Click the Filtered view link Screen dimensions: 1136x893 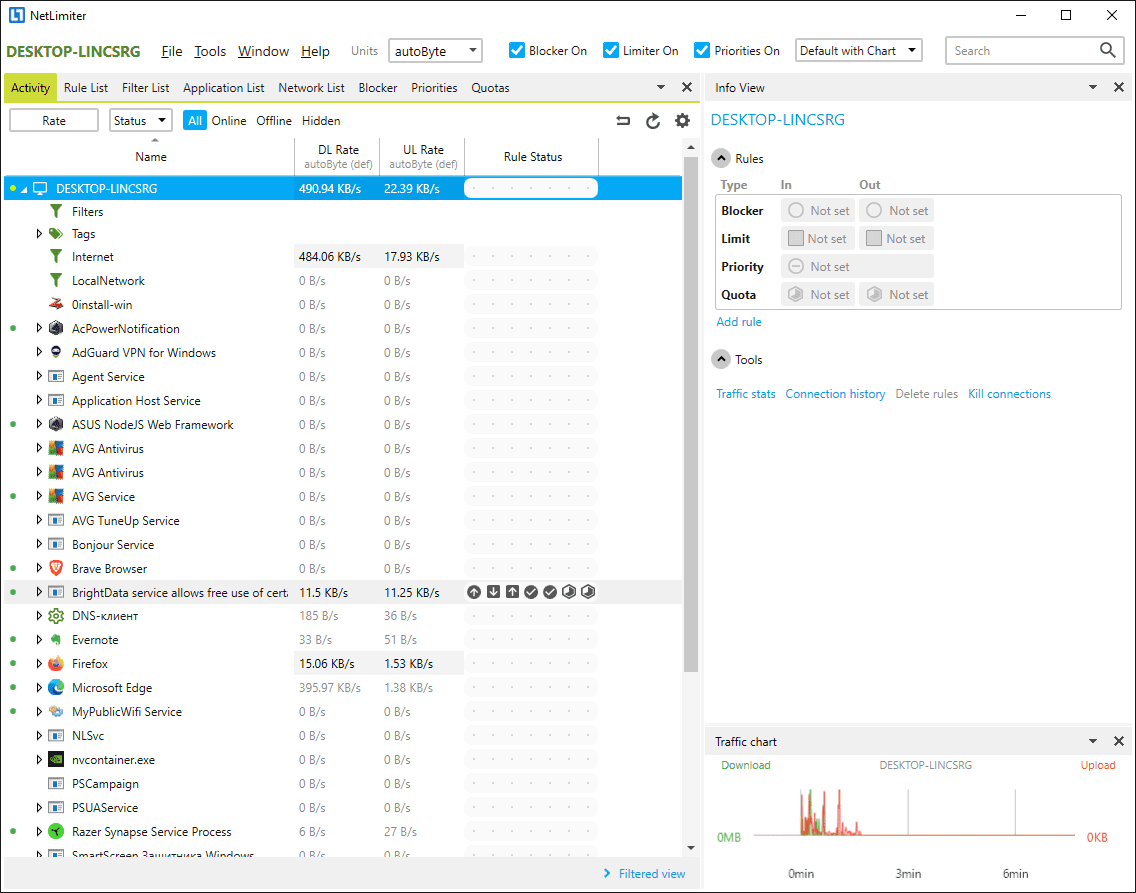651,873
